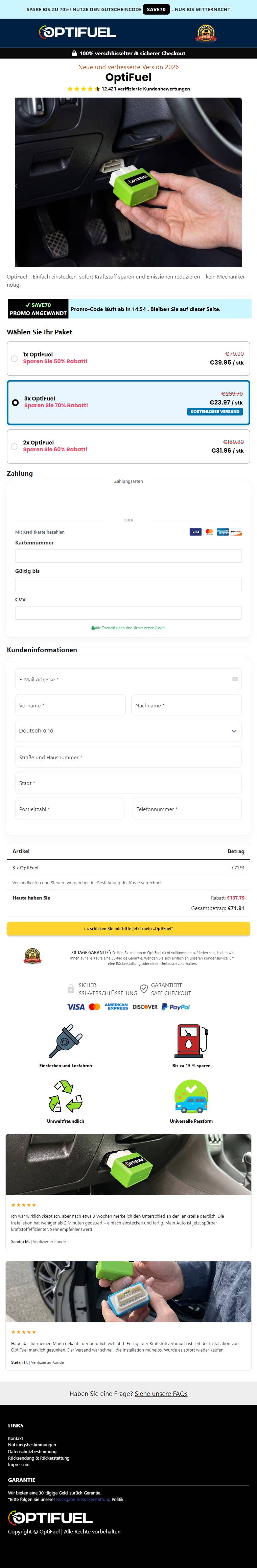The height and width of the screenshot is (1568, 257).
Task: Click the OptiFuel logo in the header
Action: (77, 32)
